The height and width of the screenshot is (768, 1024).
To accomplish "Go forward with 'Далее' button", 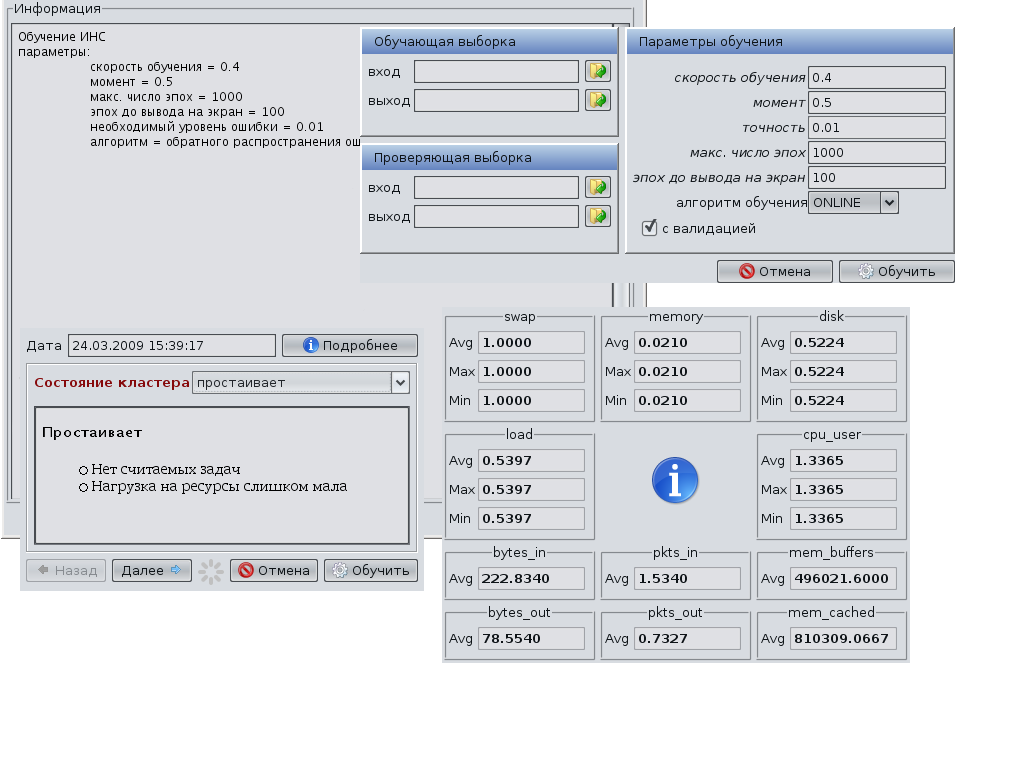I will 152,571.
